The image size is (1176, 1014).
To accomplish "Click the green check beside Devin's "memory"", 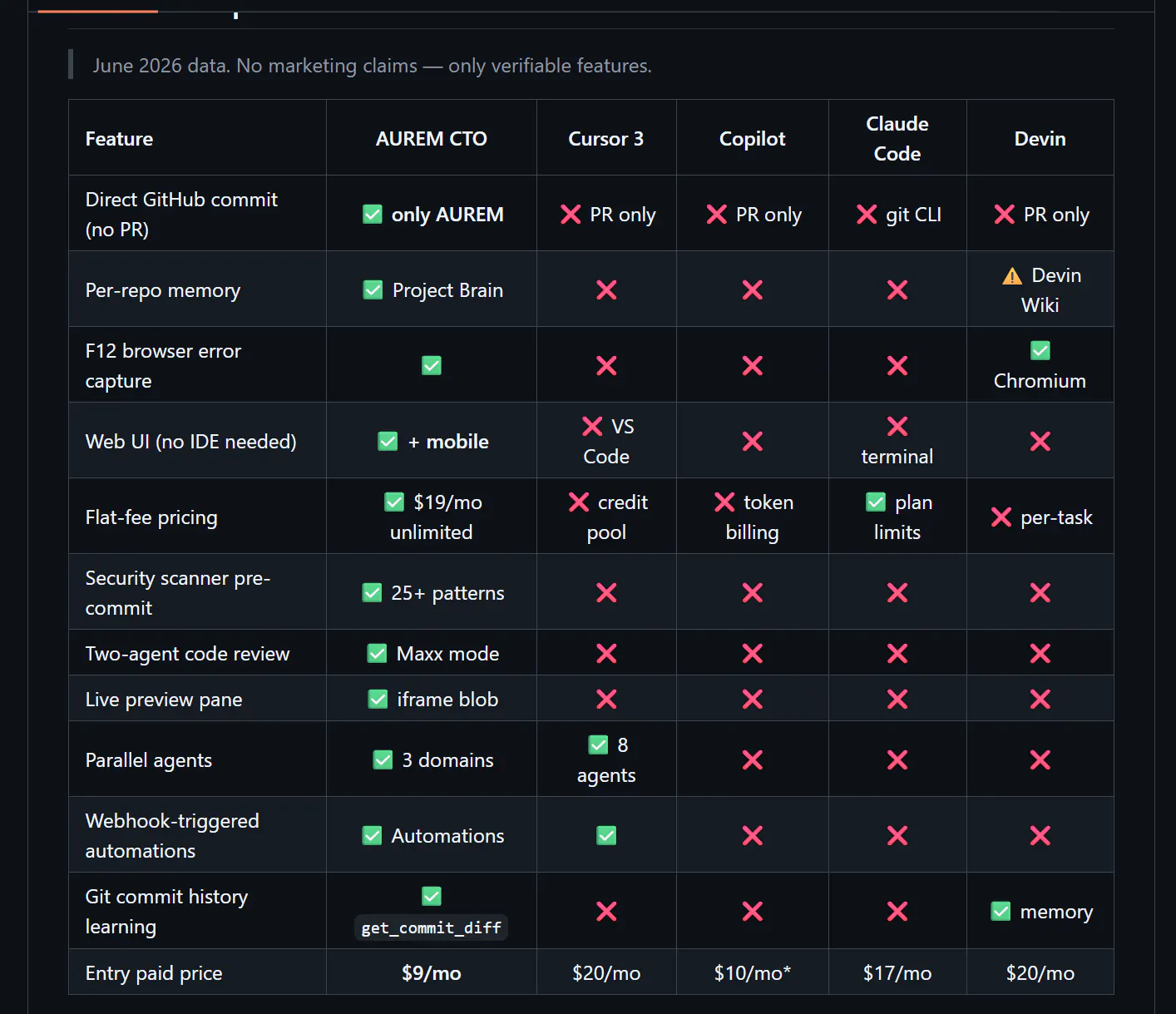I will [x=1001, y=913].
